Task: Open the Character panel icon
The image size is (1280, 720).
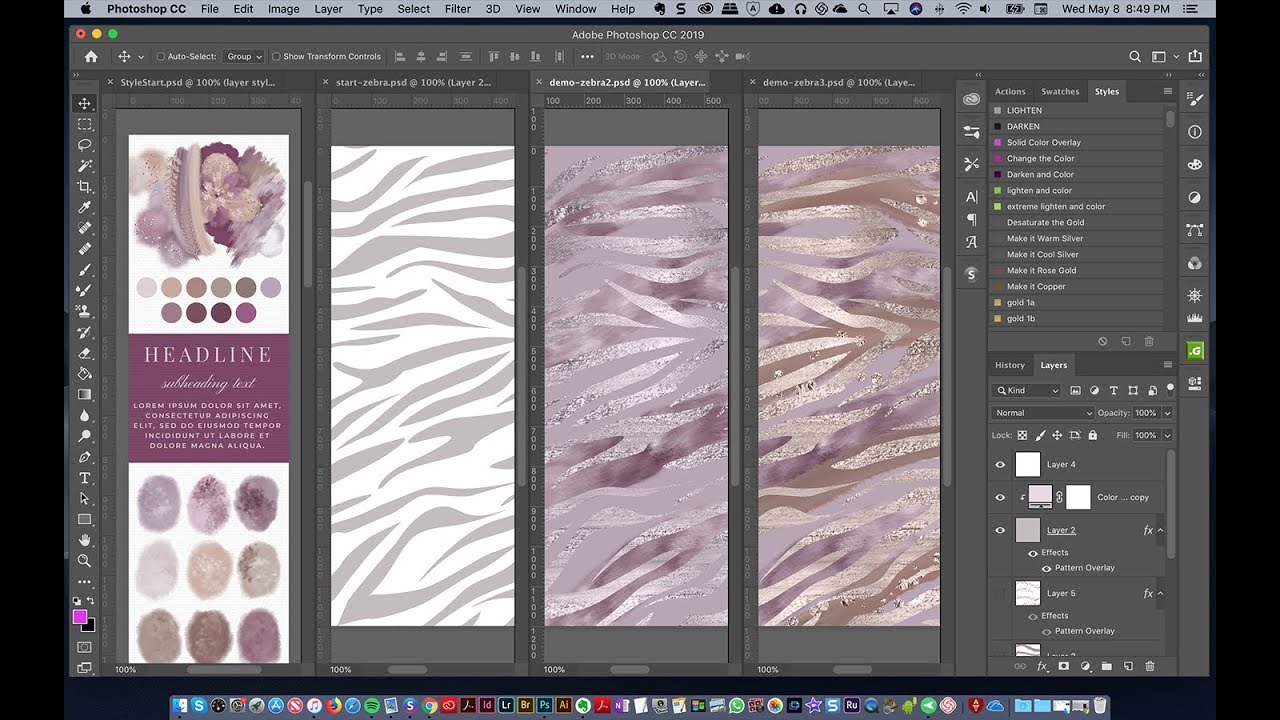Action: (971, 197)
